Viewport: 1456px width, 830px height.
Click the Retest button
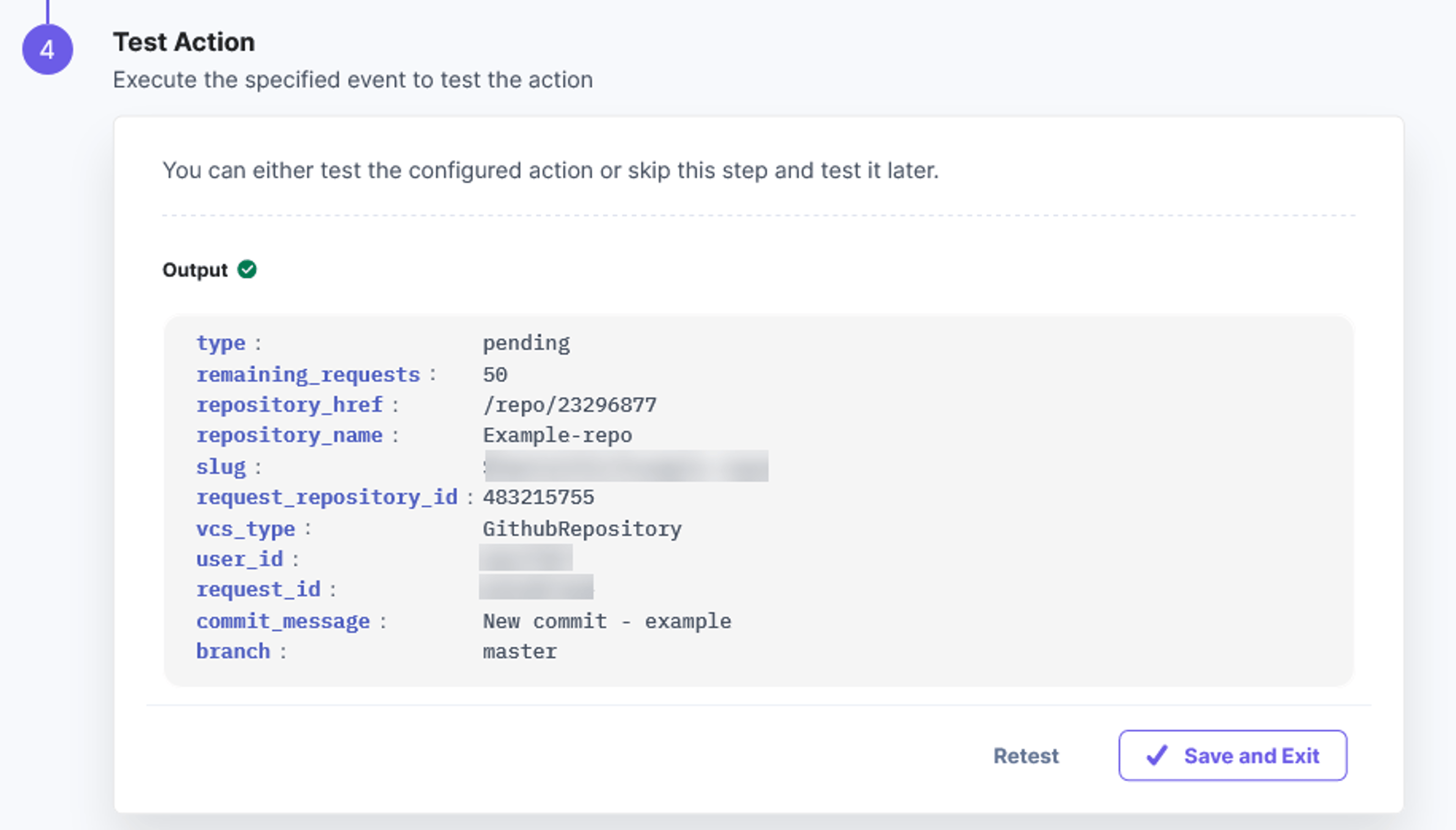click(1026, 755)
